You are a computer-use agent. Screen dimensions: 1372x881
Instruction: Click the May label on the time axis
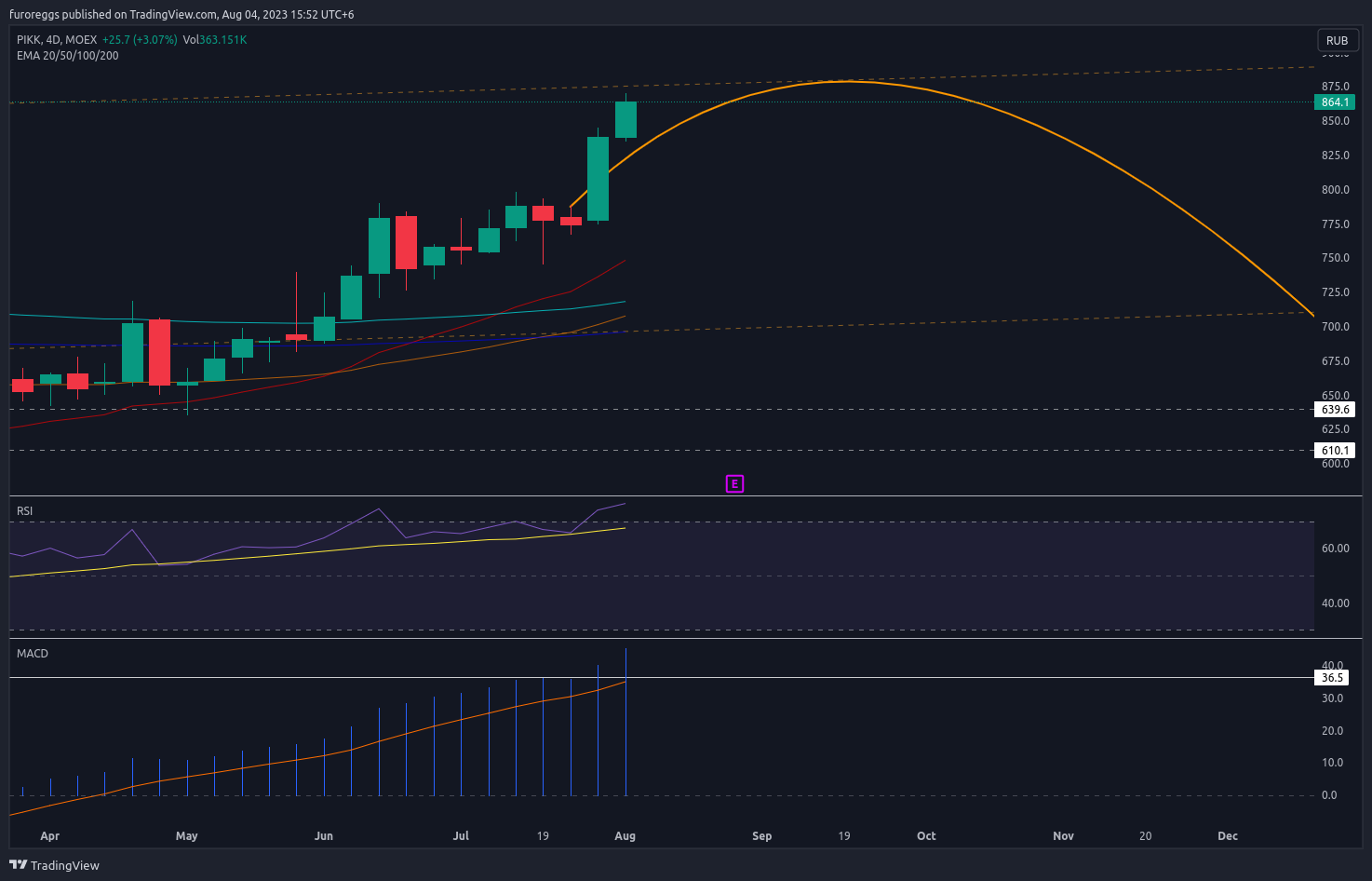[x=187, y=836]
